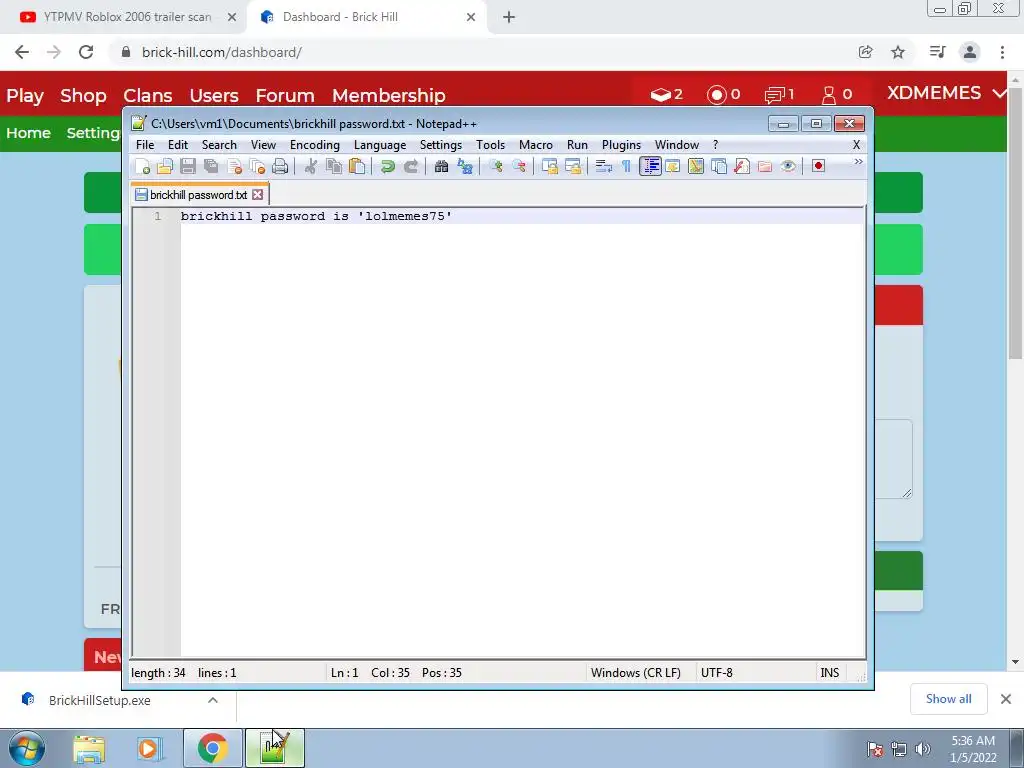Click the Replace icon in toolbar
The height and width of the screenshot is (768, 1024).
coord(465,167)
